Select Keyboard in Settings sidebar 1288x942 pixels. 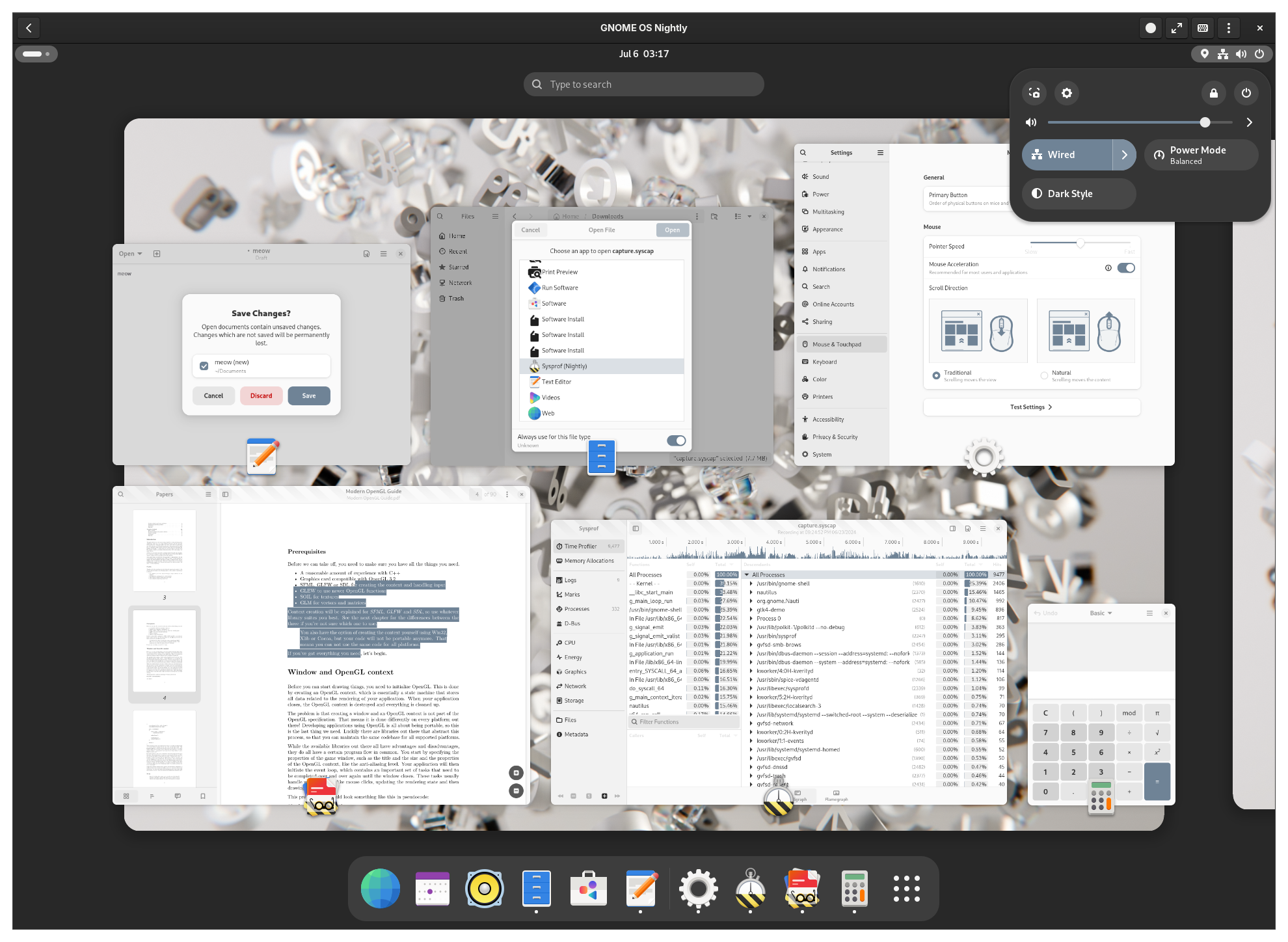824,362
